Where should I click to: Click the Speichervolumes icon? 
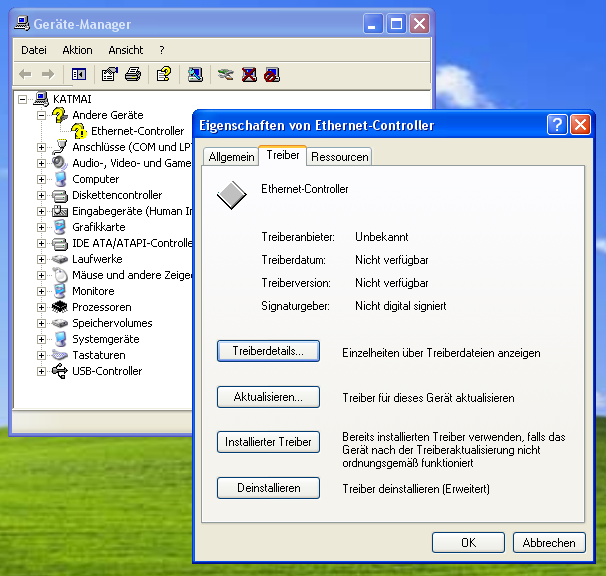point(60,323)
